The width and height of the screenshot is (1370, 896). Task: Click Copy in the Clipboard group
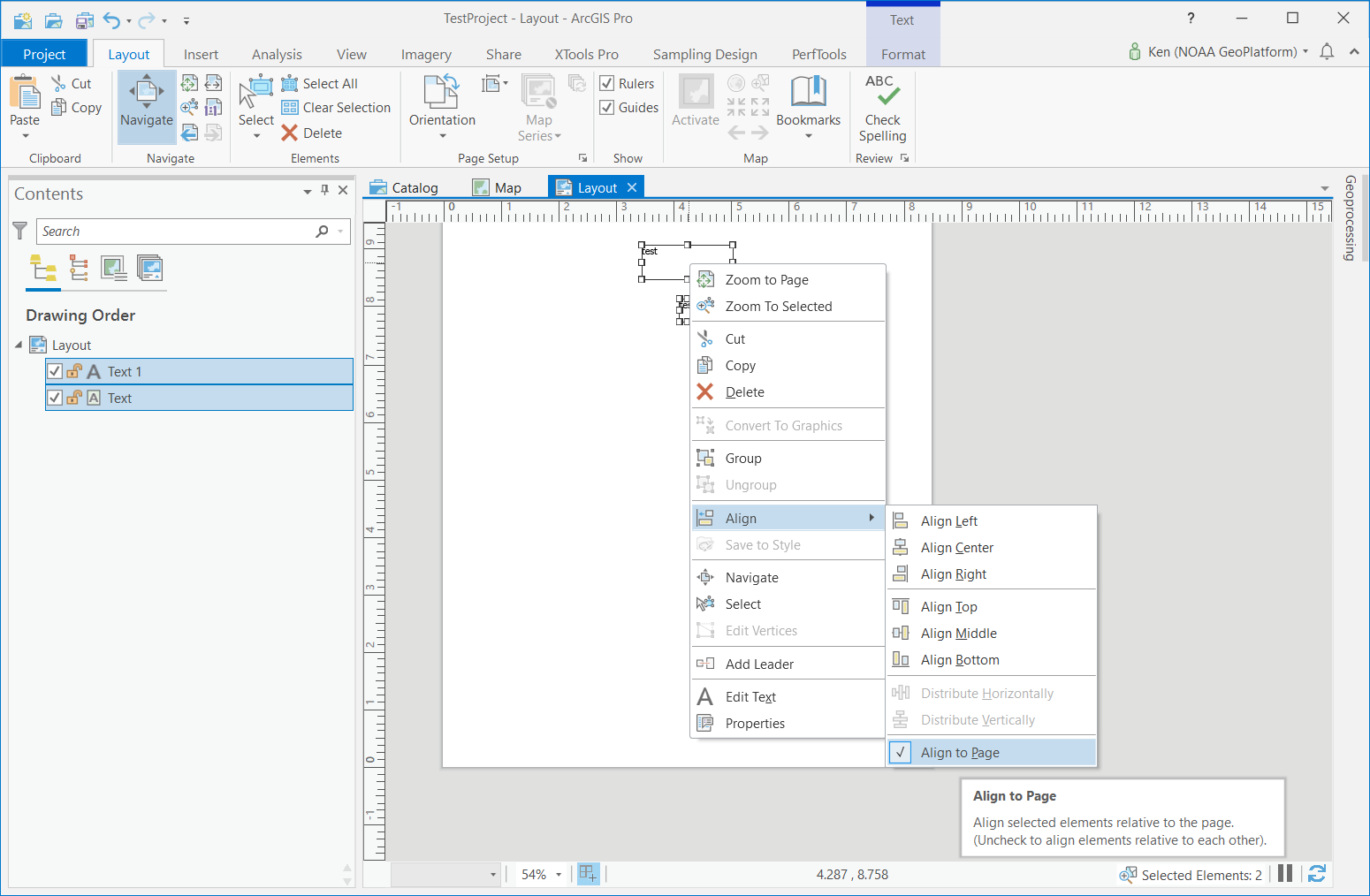point(77,108)
